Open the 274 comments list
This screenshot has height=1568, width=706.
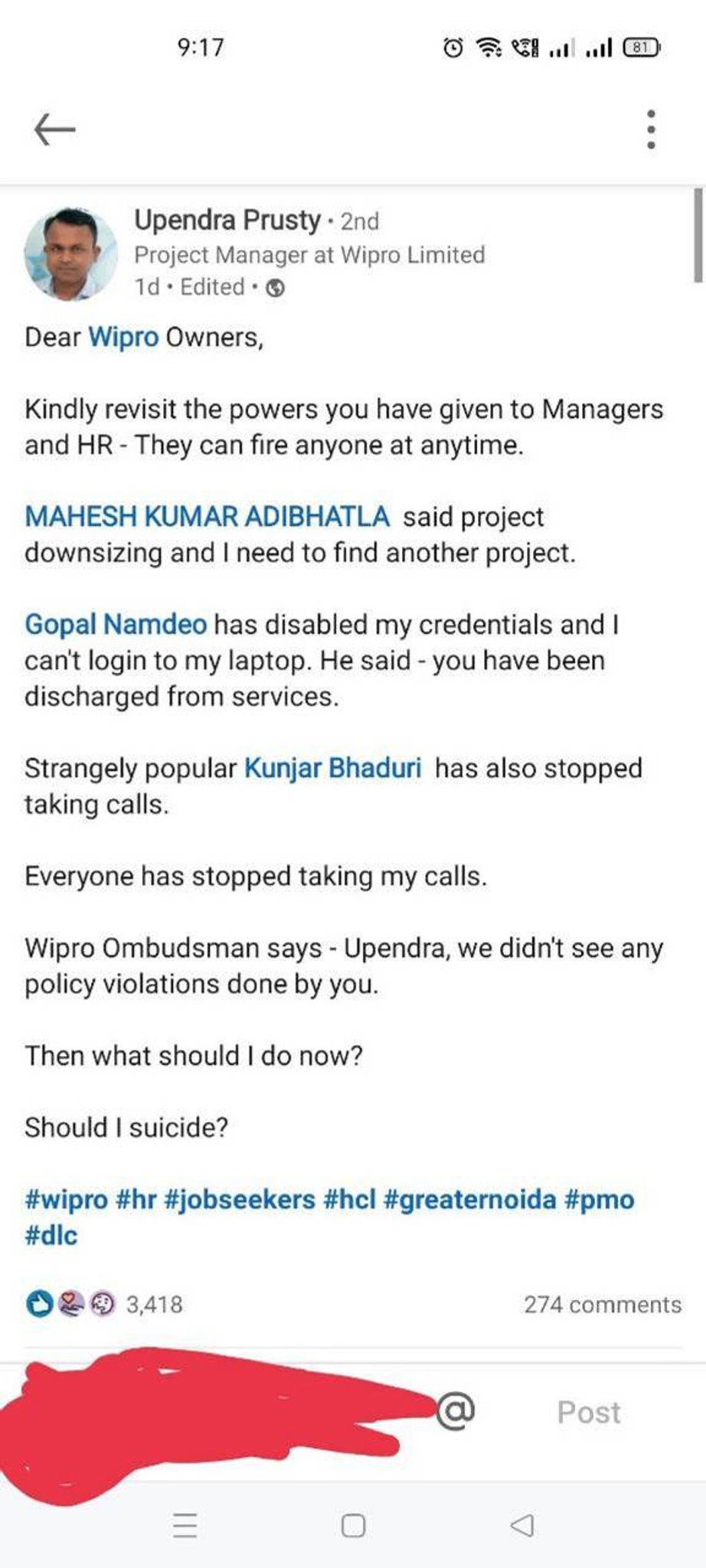[603, 1304]
